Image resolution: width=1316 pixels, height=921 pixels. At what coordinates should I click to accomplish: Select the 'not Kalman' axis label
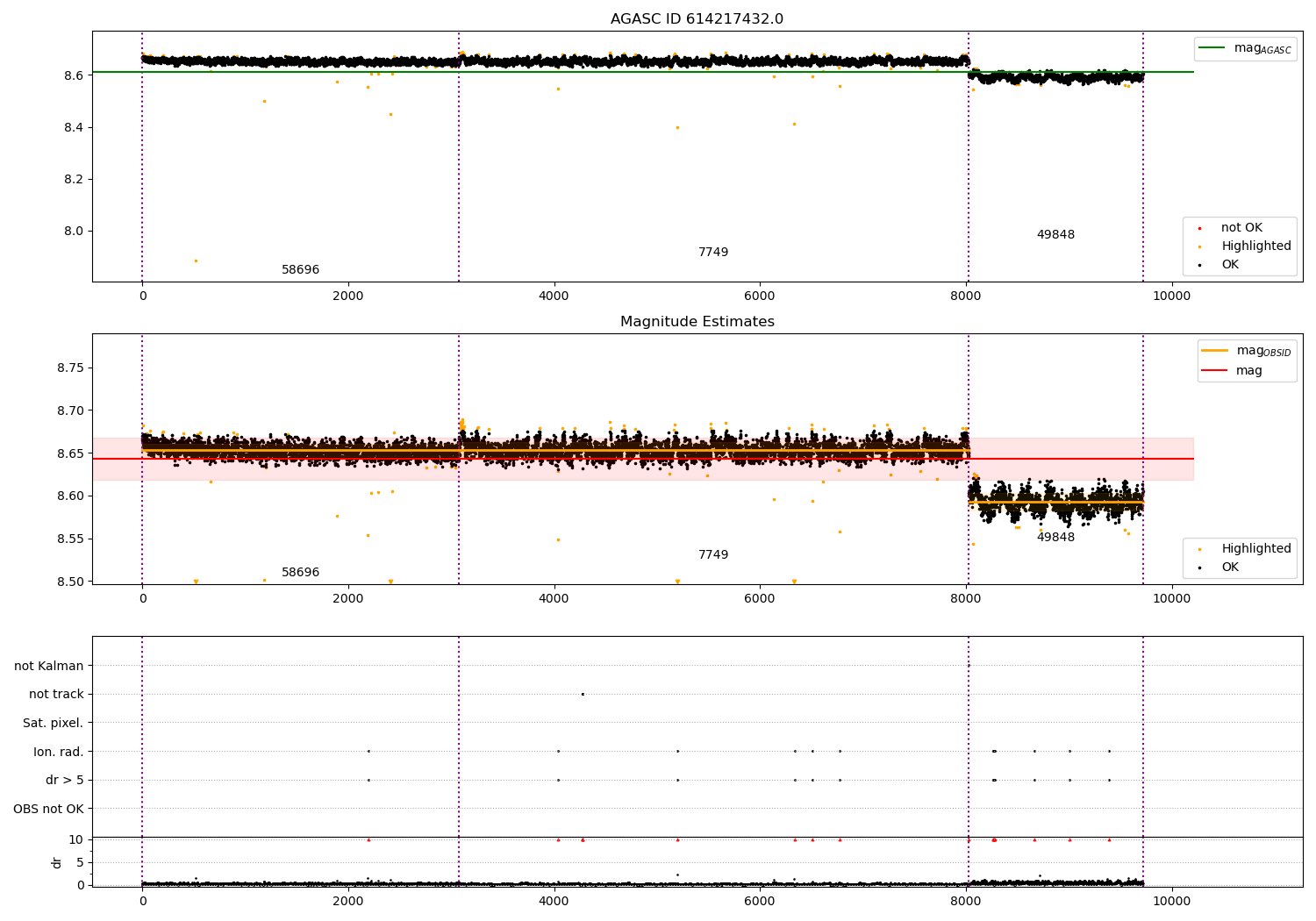coord(49,666)
